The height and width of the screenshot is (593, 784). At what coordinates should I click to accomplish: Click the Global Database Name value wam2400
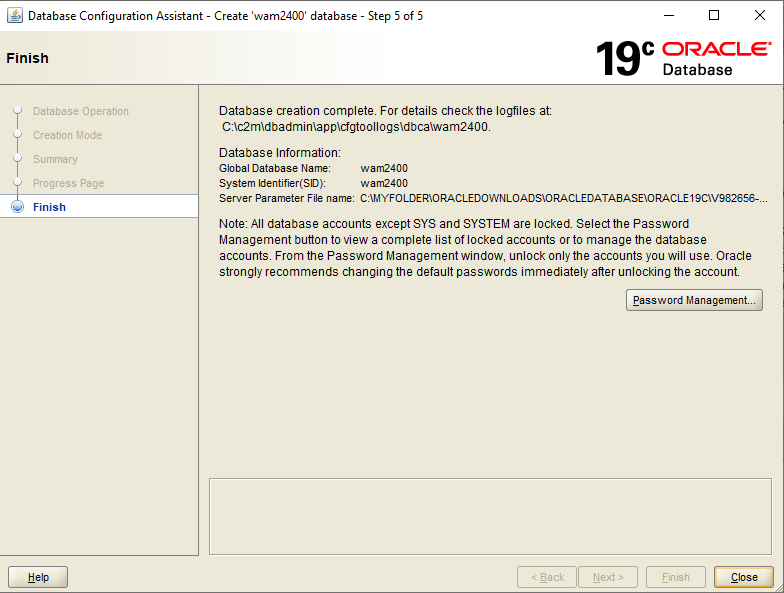coord(384,168)
